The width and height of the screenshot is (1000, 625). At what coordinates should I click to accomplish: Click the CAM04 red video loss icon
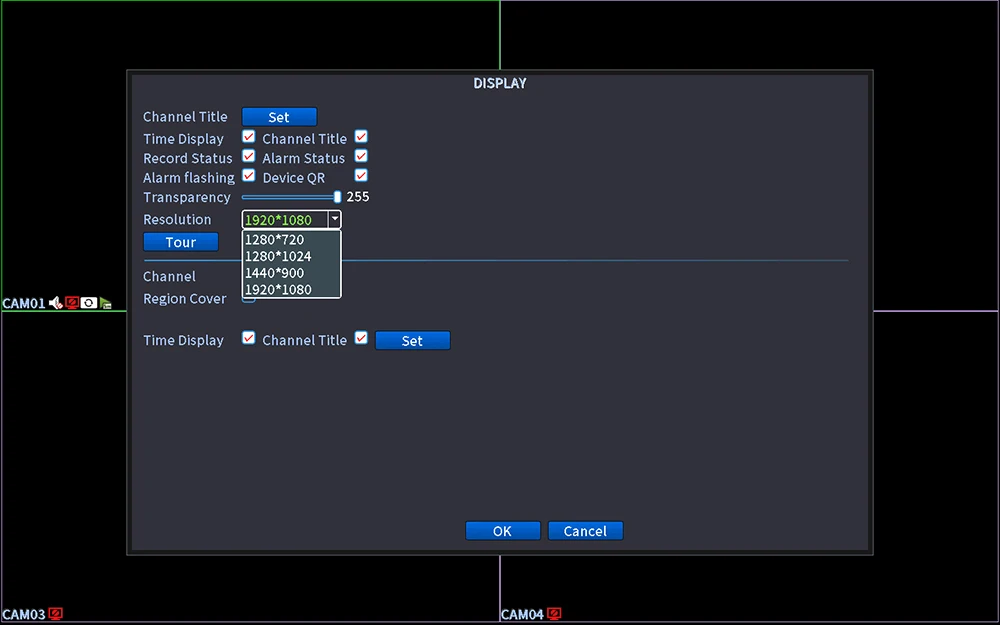(x=554, y=614)
